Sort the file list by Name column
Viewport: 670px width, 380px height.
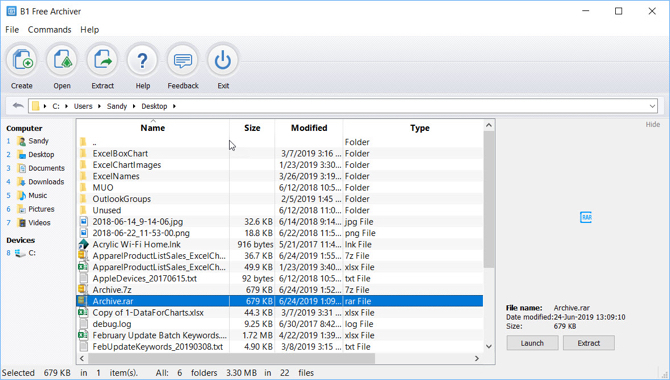(x=153, y=128)
